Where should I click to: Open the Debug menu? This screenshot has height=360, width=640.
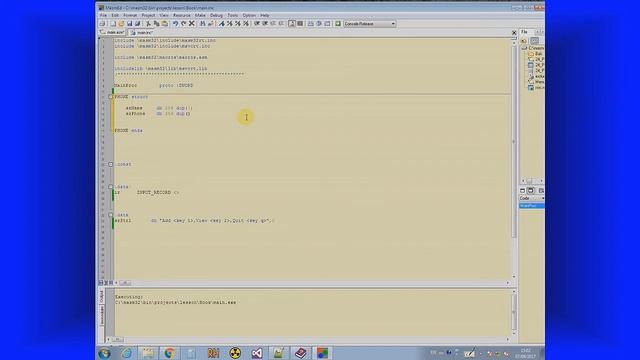coord(216,16)
